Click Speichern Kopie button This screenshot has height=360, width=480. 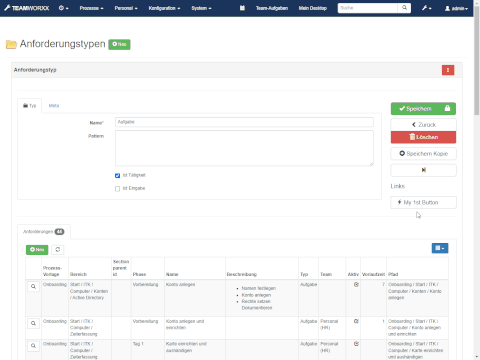point(423,154)
